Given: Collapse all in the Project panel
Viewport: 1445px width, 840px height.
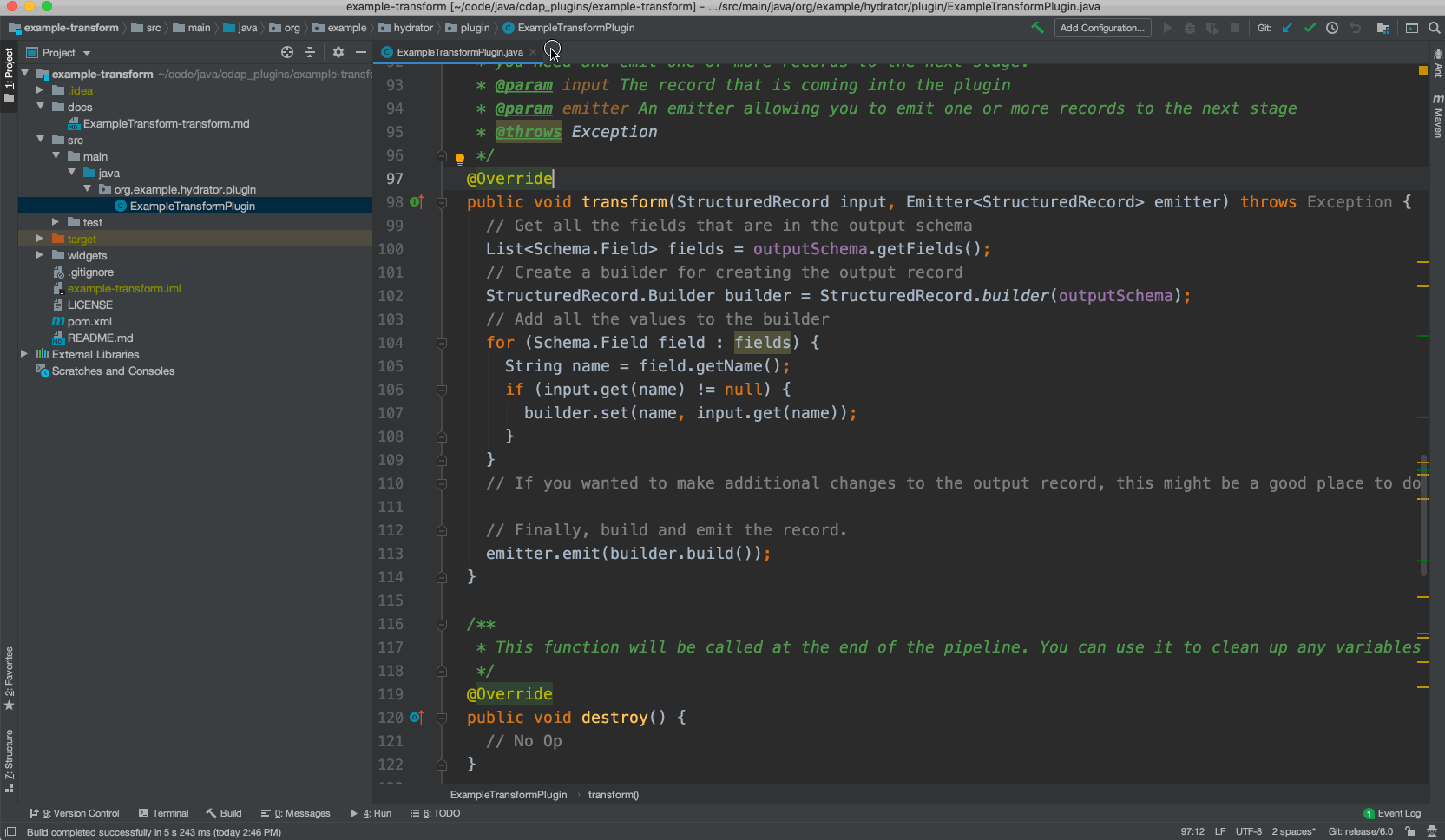Looking at the screenshot, I should 310,52.
